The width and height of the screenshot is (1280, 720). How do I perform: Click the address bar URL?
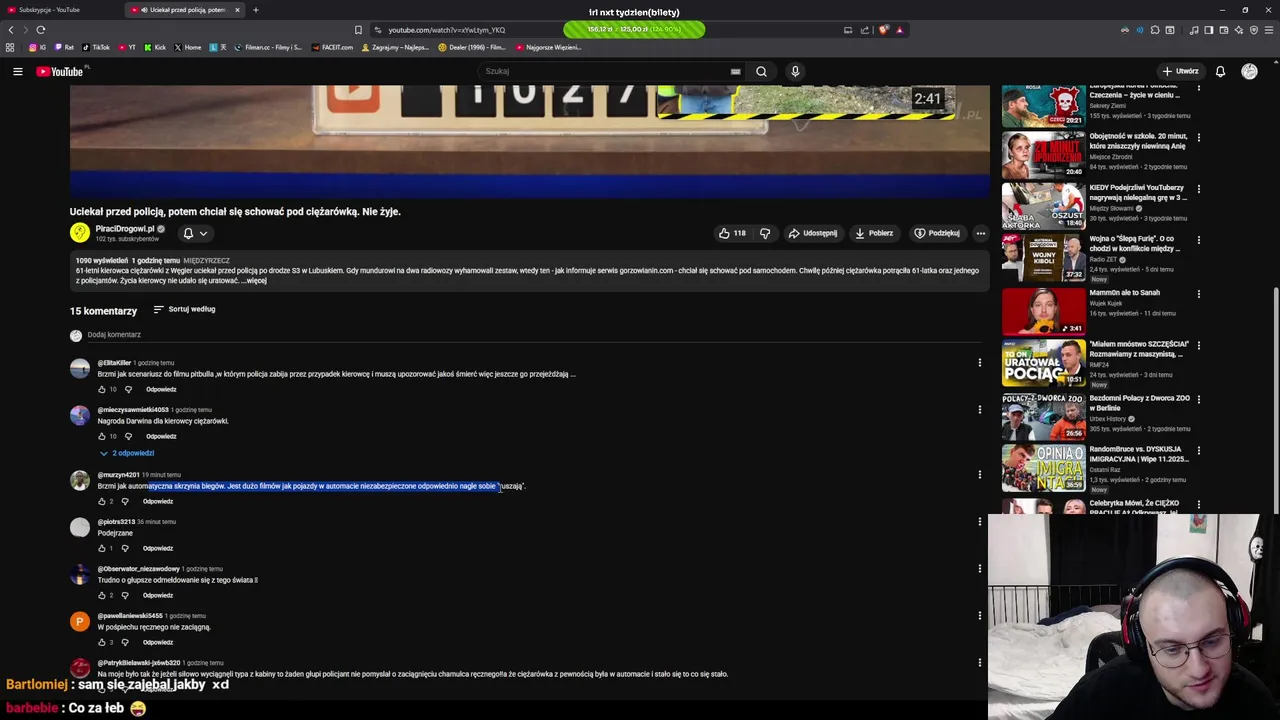(447, 30)
